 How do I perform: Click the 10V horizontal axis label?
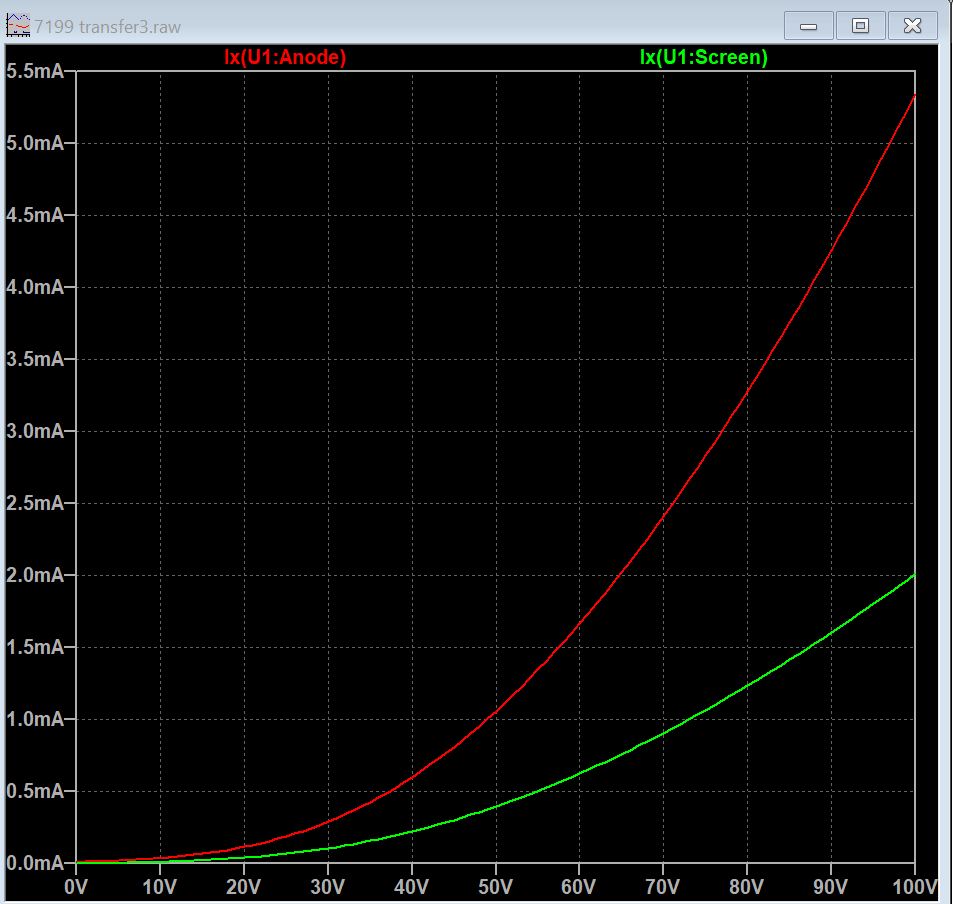click(160, 887)
